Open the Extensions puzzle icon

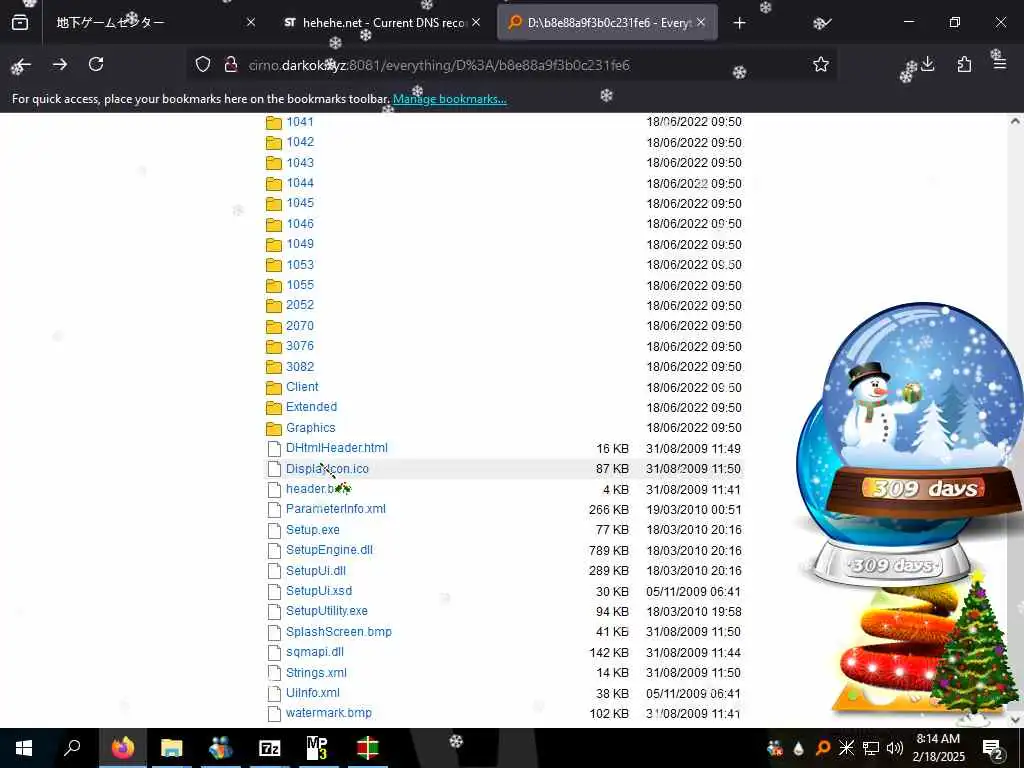[x=964, y=64]
